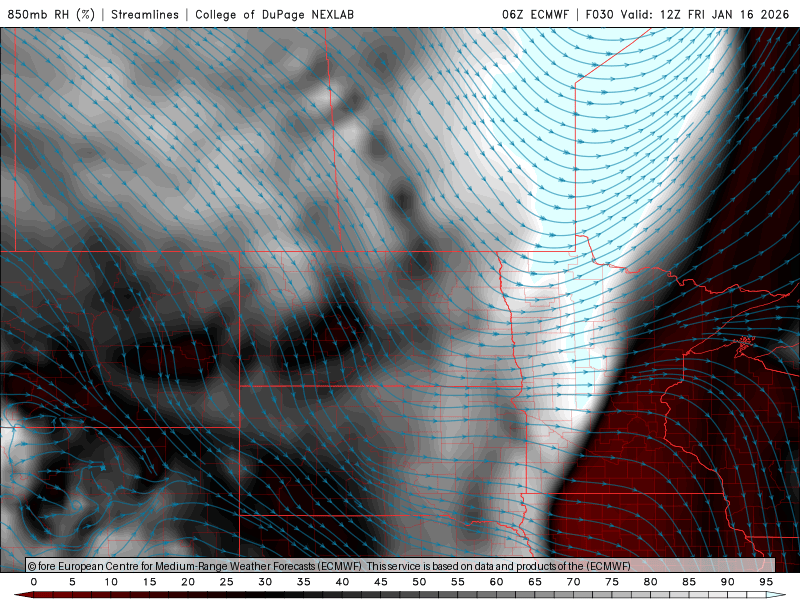Click colorbar label '5'
The image size is (800, 600).
point(72,582)
